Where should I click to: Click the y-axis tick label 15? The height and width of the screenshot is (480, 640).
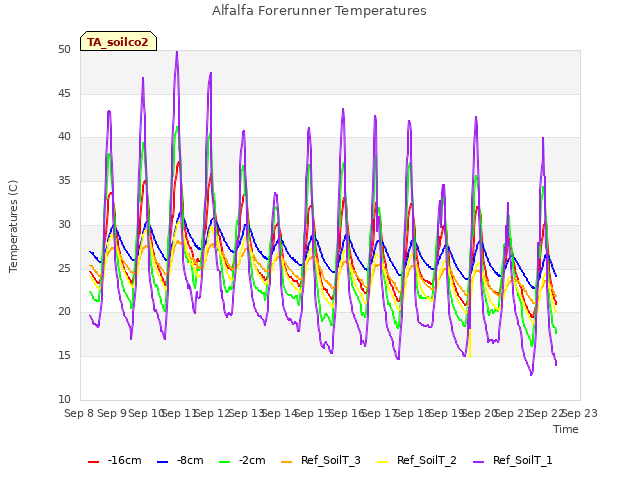click(64, 356)
